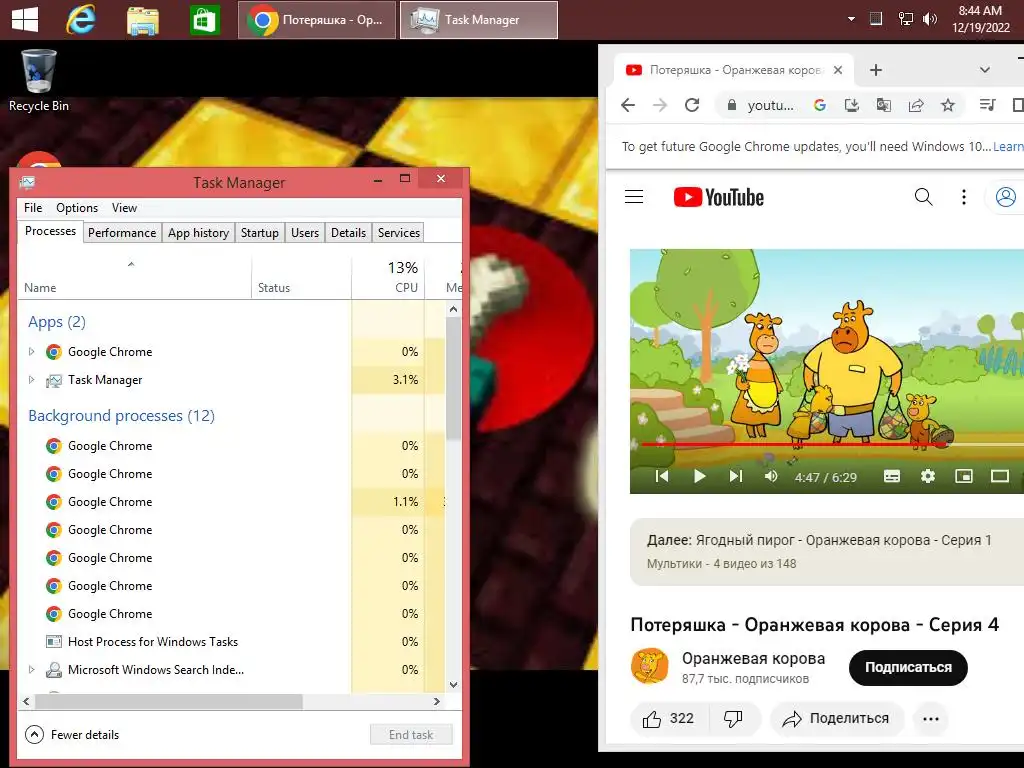Screen dimensions: 1024x768
Task: Click the install app icon in address bar
Action: click(x=852, y=105)
